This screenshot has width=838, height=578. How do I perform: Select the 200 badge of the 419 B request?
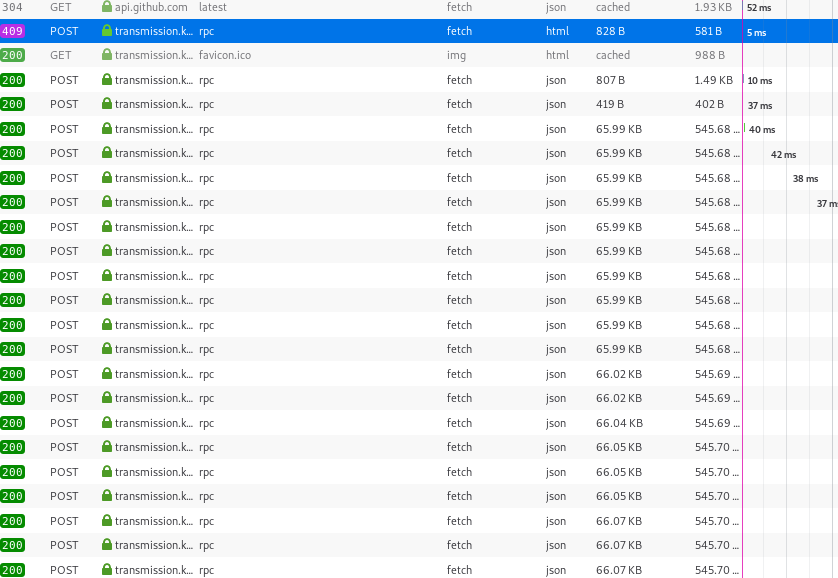[12, 104]
